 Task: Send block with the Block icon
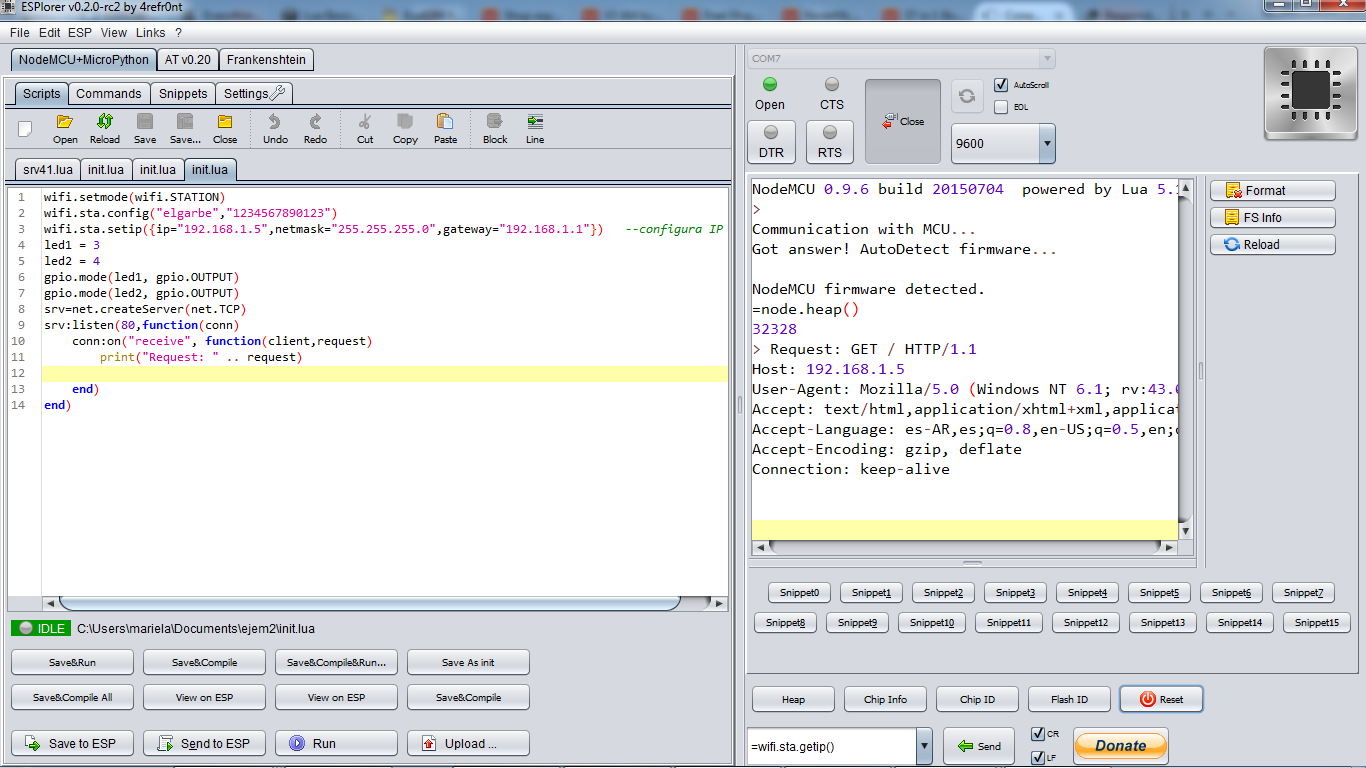[x=495, y=128]
